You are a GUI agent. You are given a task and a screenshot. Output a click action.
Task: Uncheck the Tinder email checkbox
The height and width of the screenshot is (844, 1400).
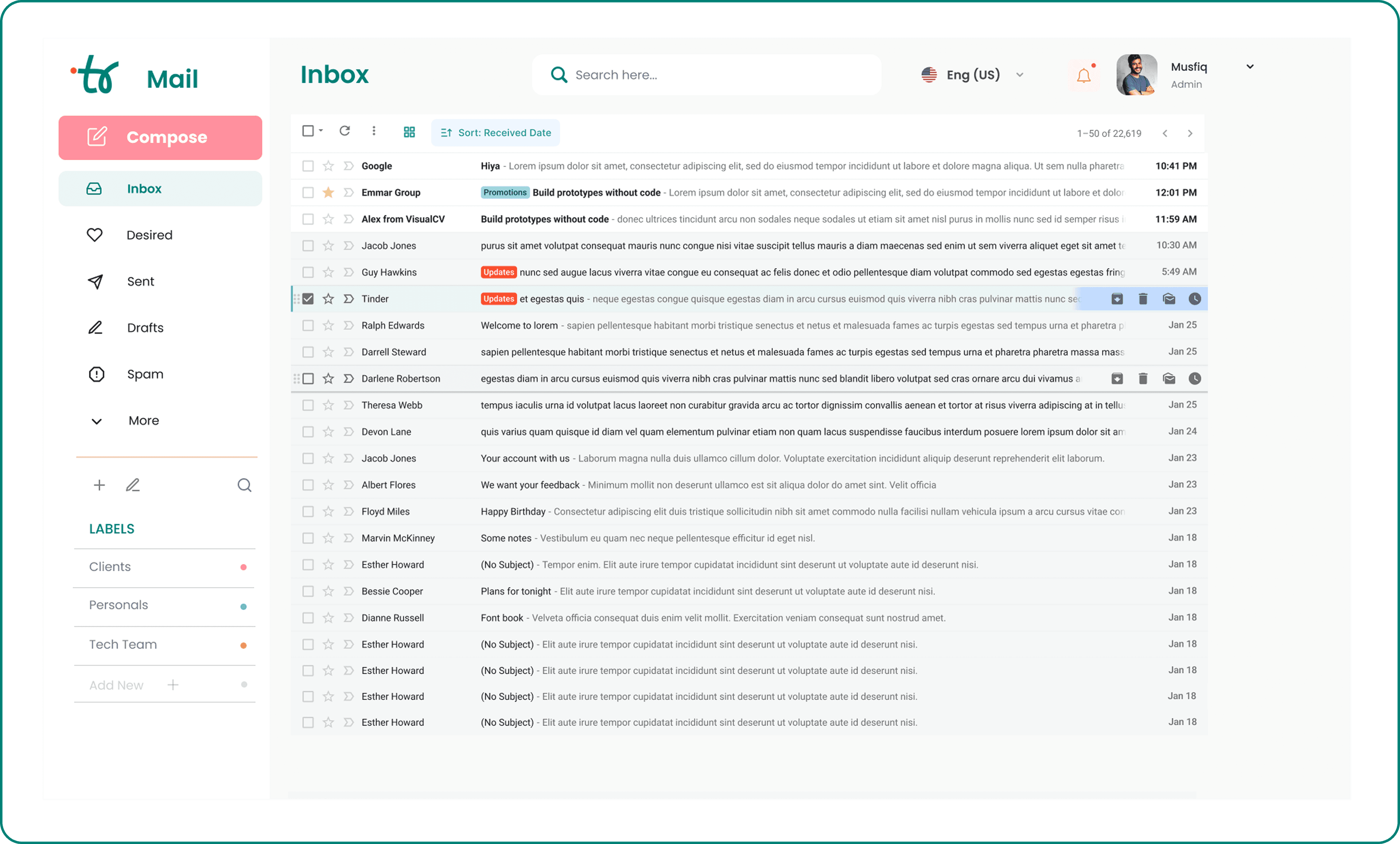[x=308, y=299]
